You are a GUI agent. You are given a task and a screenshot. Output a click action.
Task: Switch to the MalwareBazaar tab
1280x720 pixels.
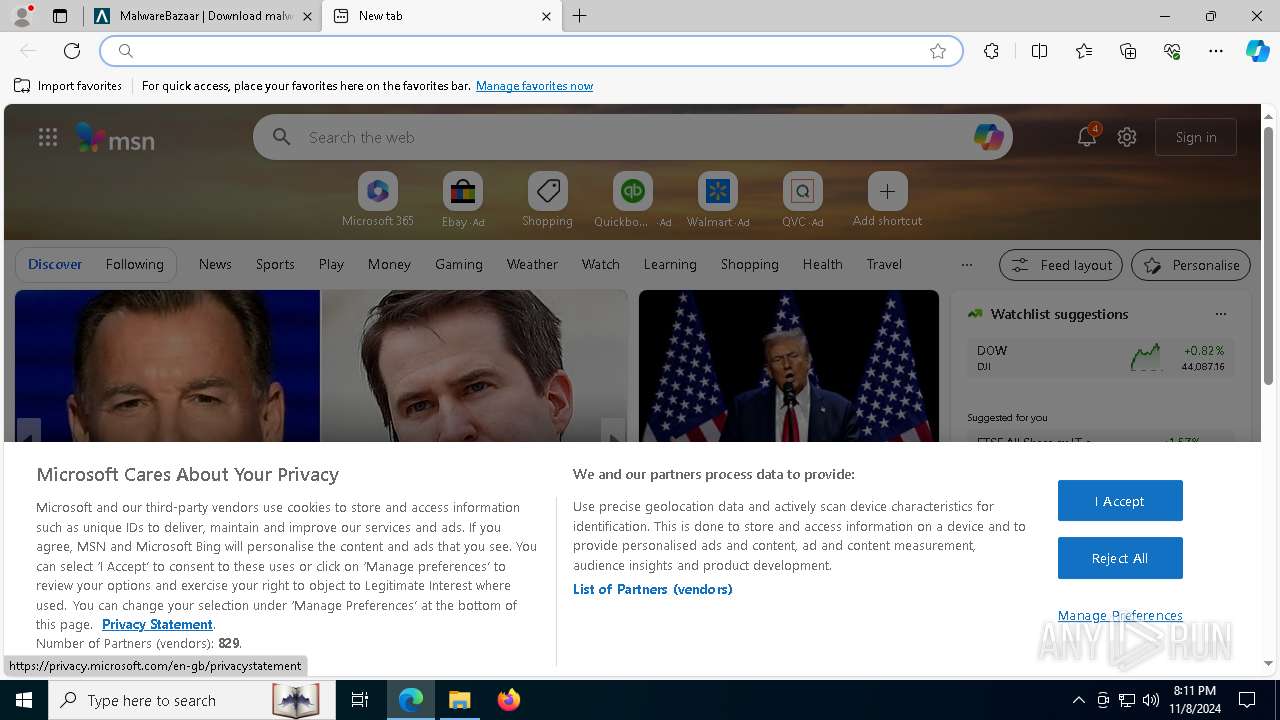(x=204, y=16)
